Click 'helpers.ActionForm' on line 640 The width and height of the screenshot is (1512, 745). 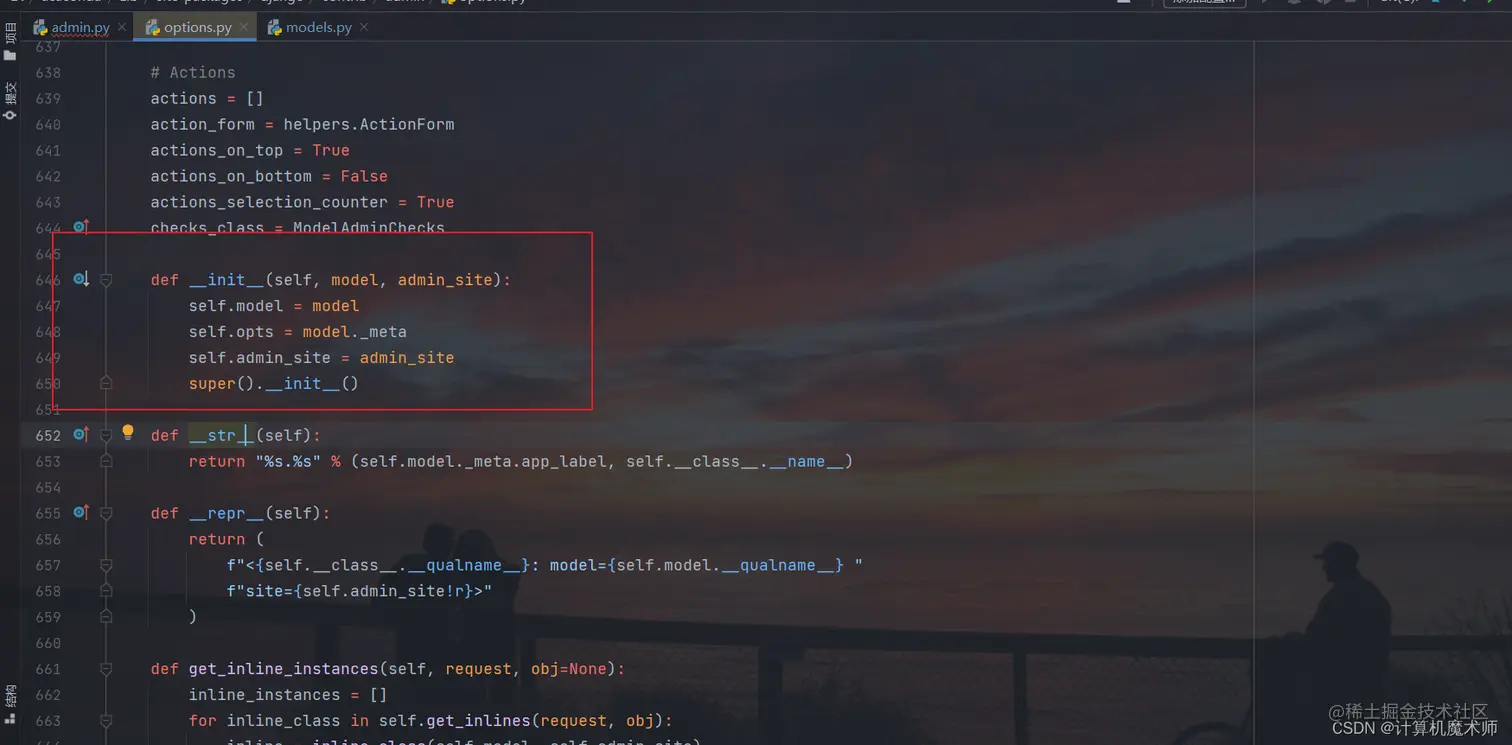[369, 124]
